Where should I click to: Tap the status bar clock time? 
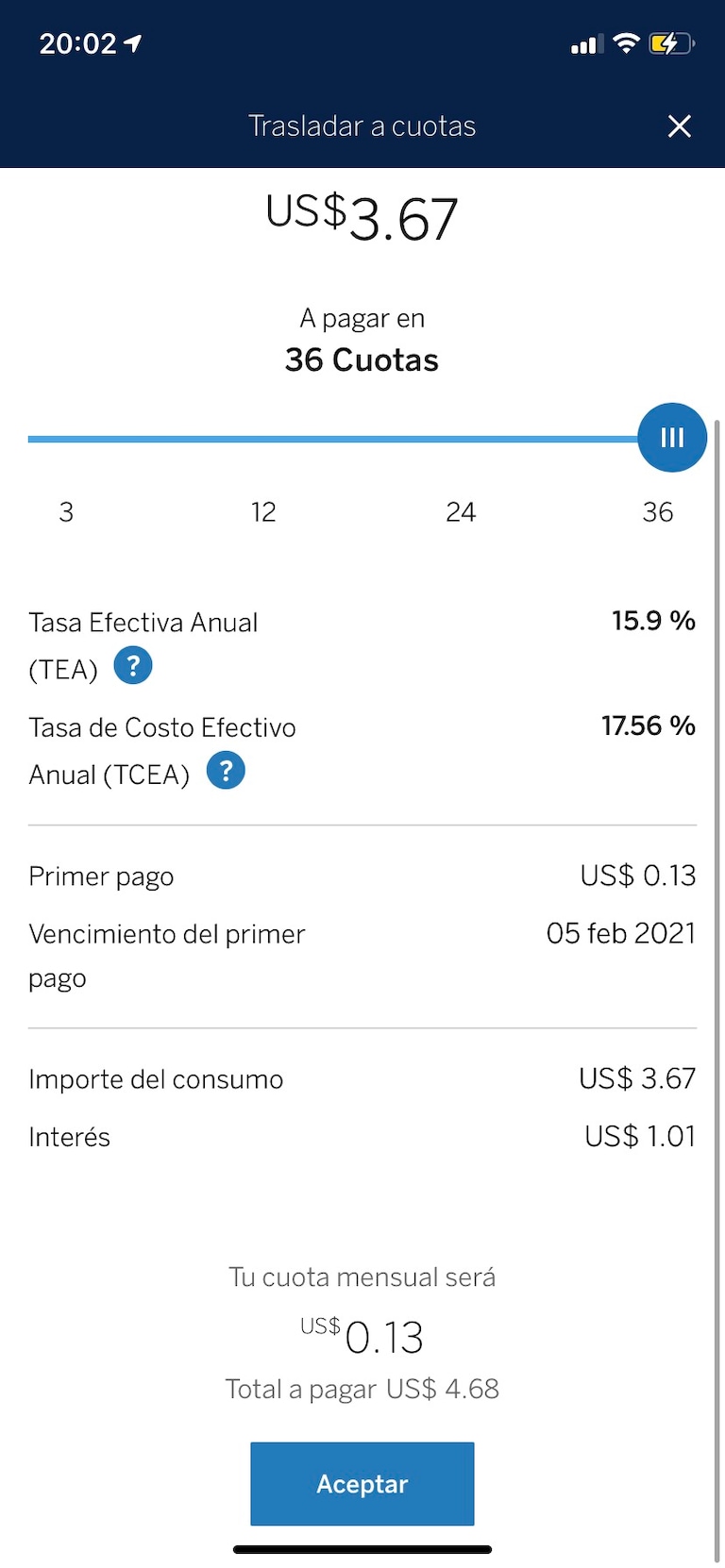[x=77, y=43]
